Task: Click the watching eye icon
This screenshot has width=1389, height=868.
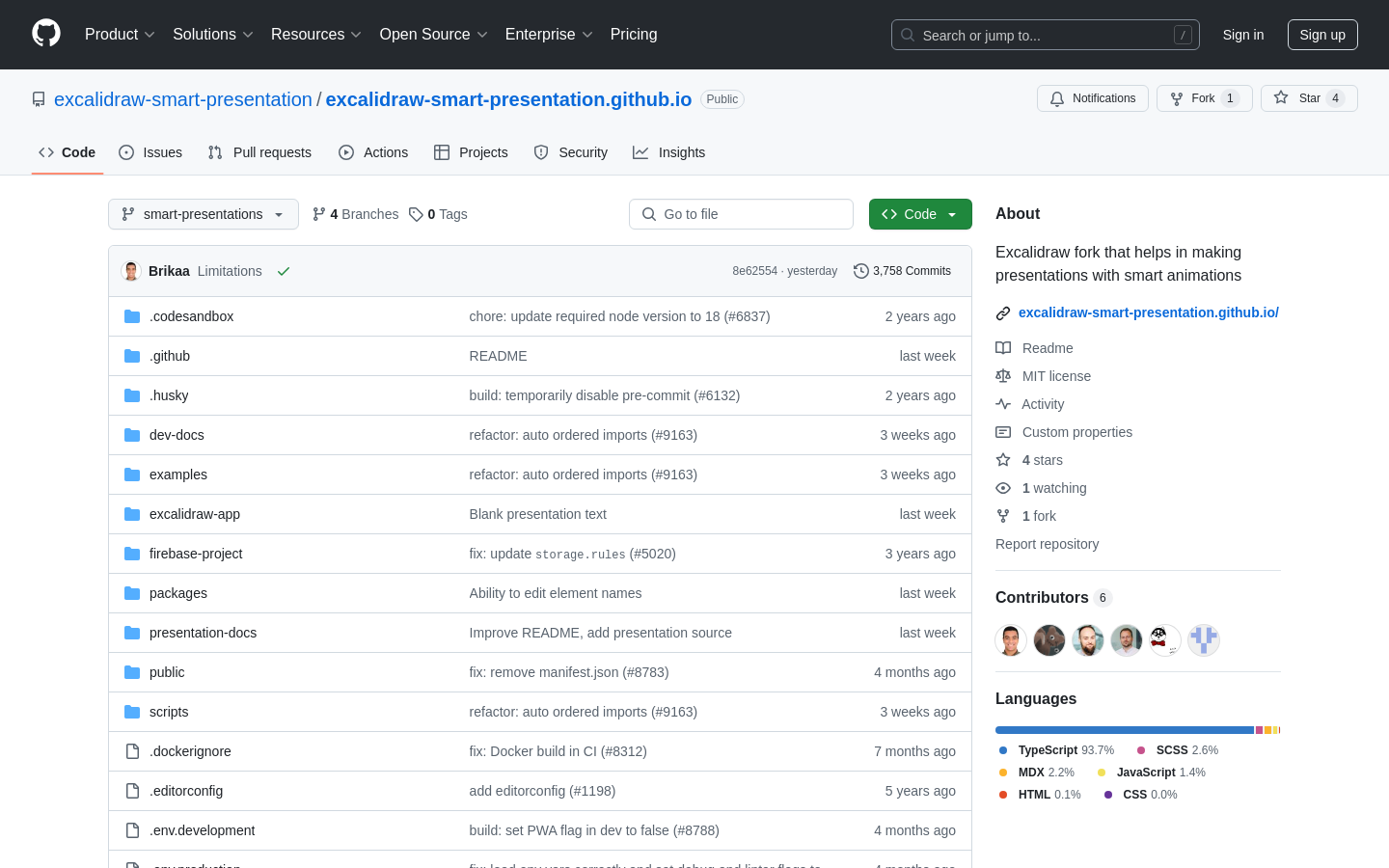Action: [1003, 488]
